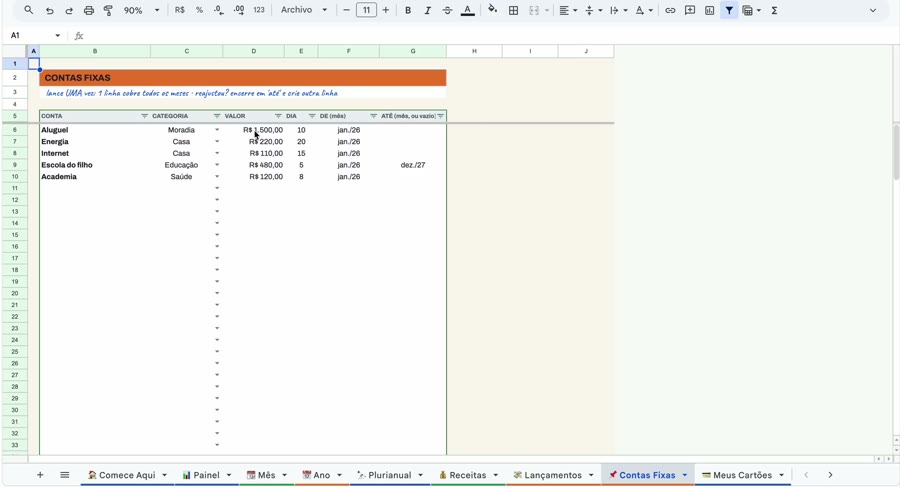Click the search magnifier icon in toolbar
The image size is (900, 488).
(29, 10)
